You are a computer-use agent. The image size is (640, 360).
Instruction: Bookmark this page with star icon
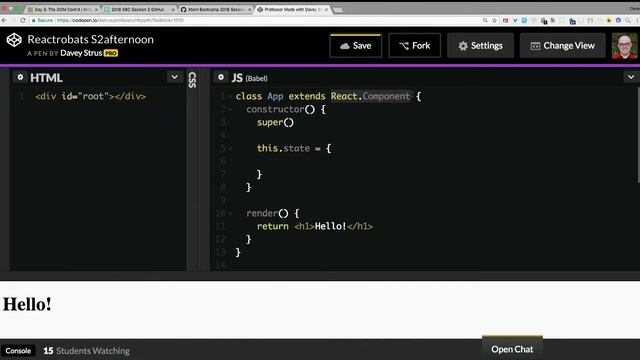point(494,20)
